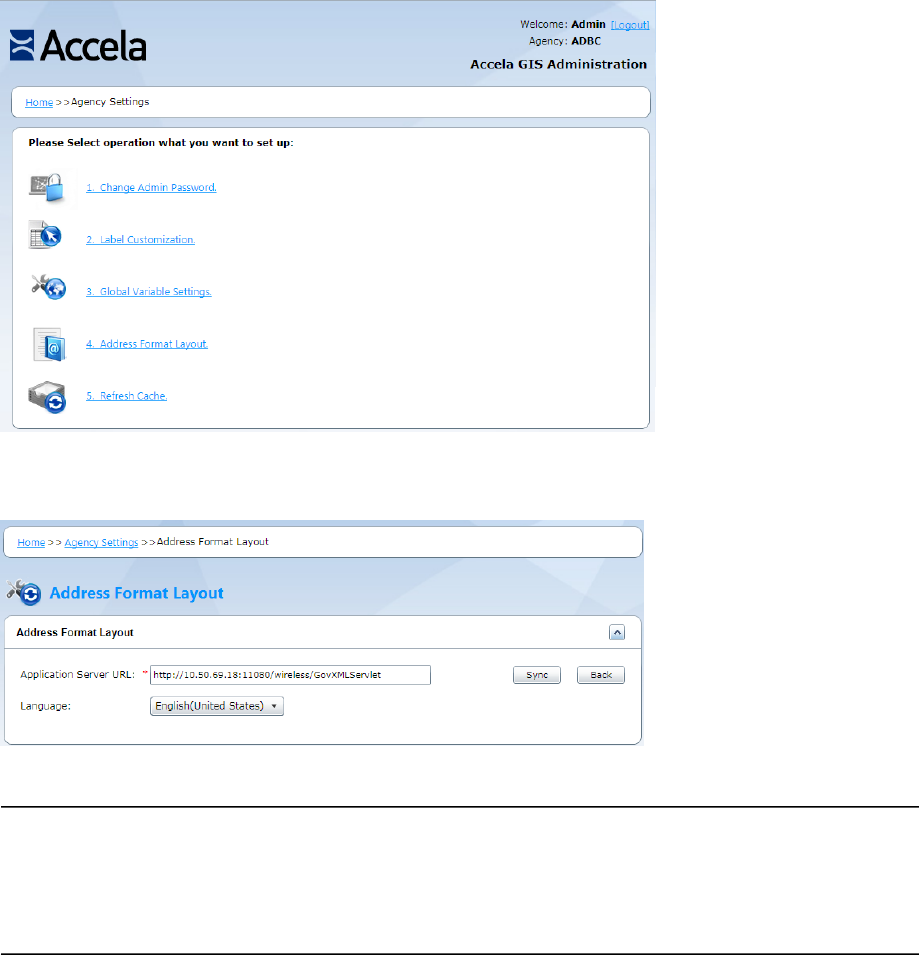Click the Label Customization table icon
This screenshot has height=955, width=919.
point(46,235)
